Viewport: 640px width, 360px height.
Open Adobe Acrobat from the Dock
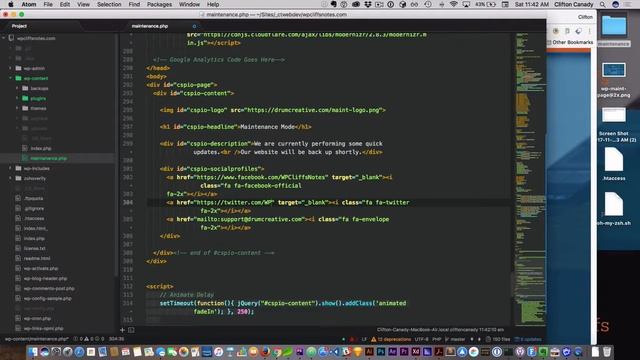pyautogui.click(x=439, y=352)
